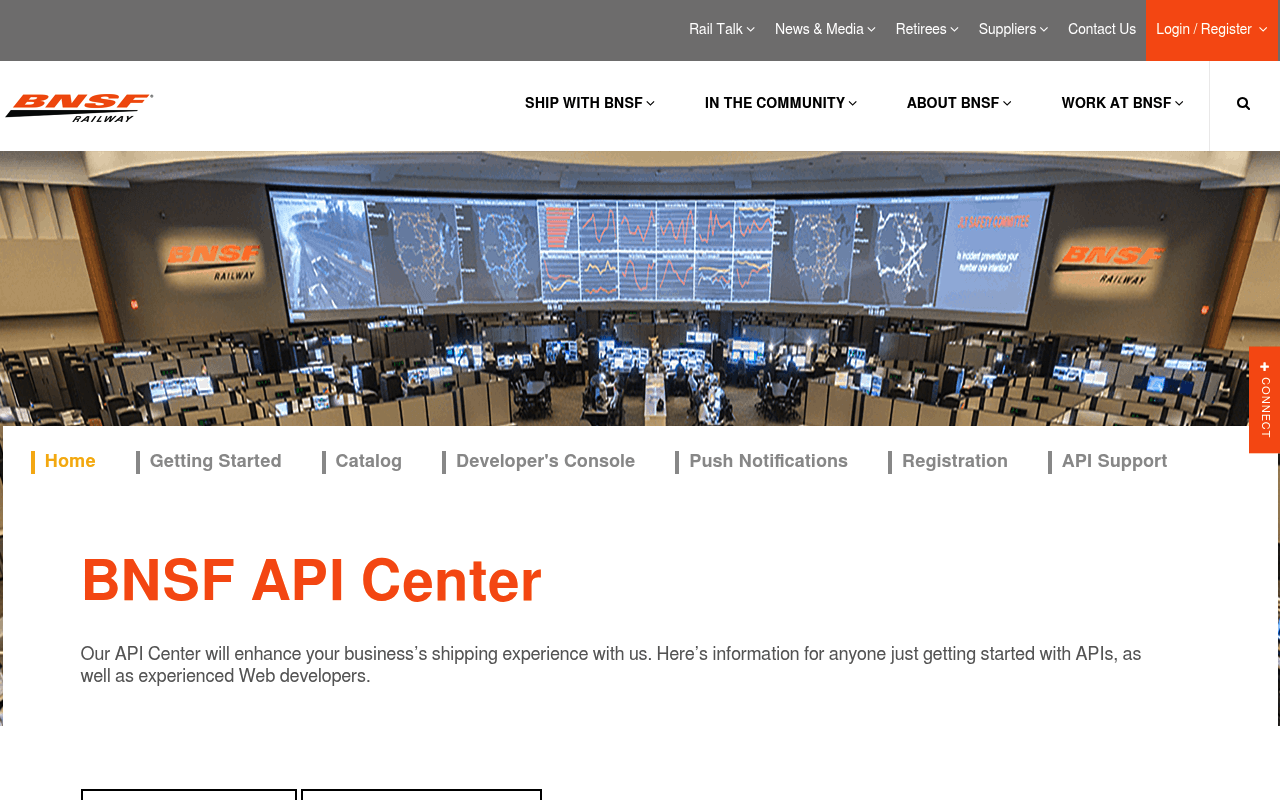The image size is (1280, 800).
Task: Expand the News & Media dropdown
Action: click(x=825, y=29)
